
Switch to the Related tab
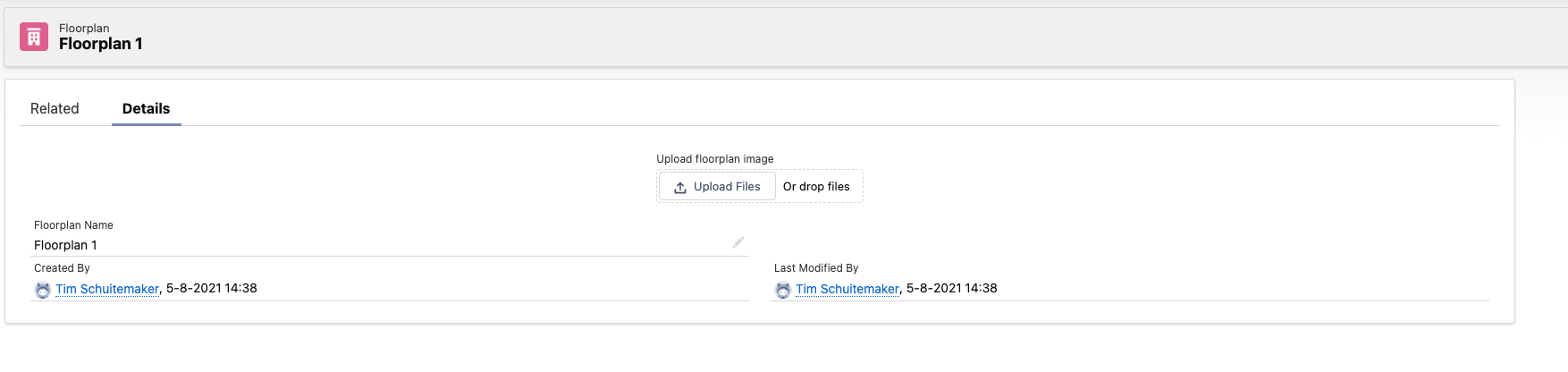coord(55,108)
